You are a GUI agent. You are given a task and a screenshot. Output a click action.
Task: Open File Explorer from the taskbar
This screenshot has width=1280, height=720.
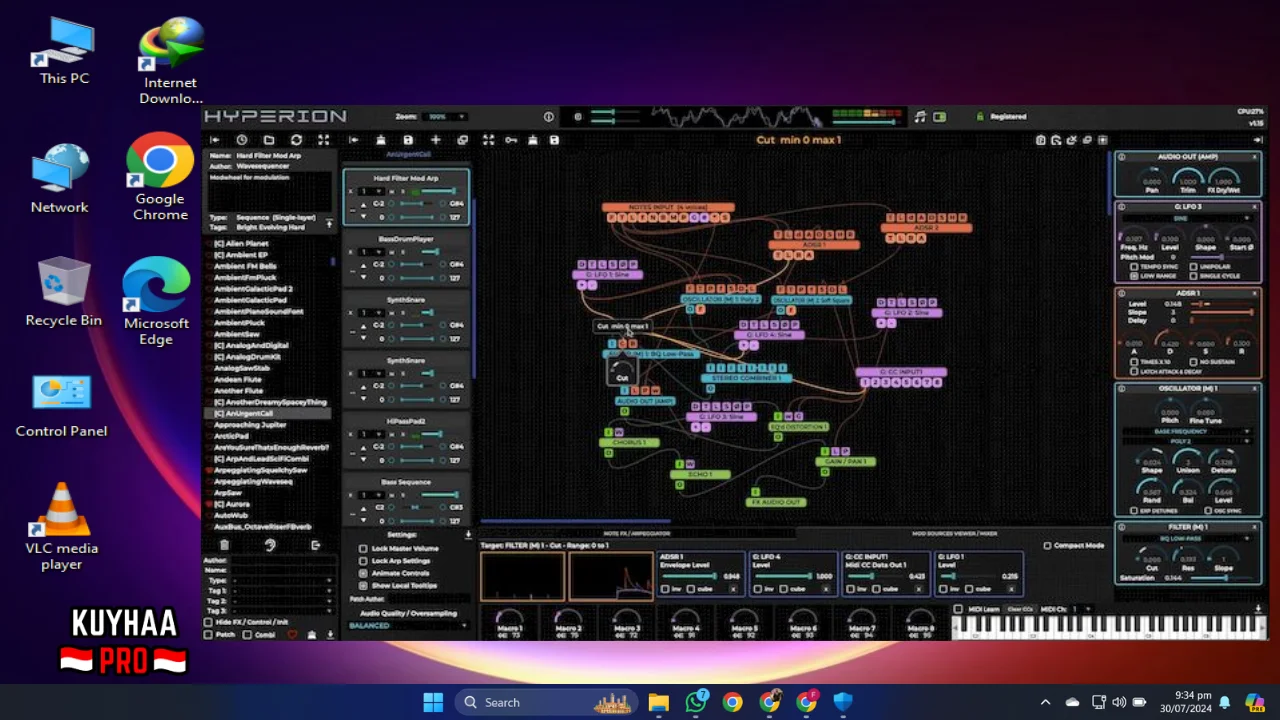coord(658,702)
